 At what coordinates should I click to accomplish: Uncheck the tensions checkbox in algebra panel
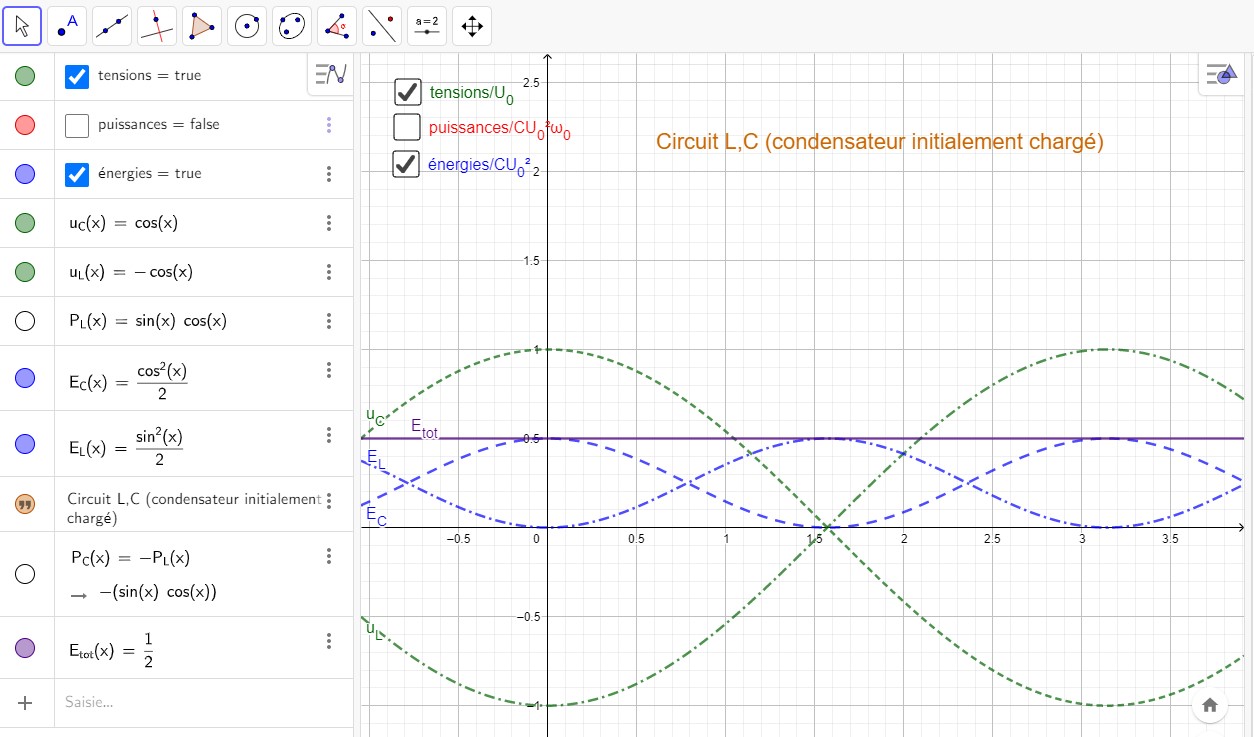pos(77,76)
